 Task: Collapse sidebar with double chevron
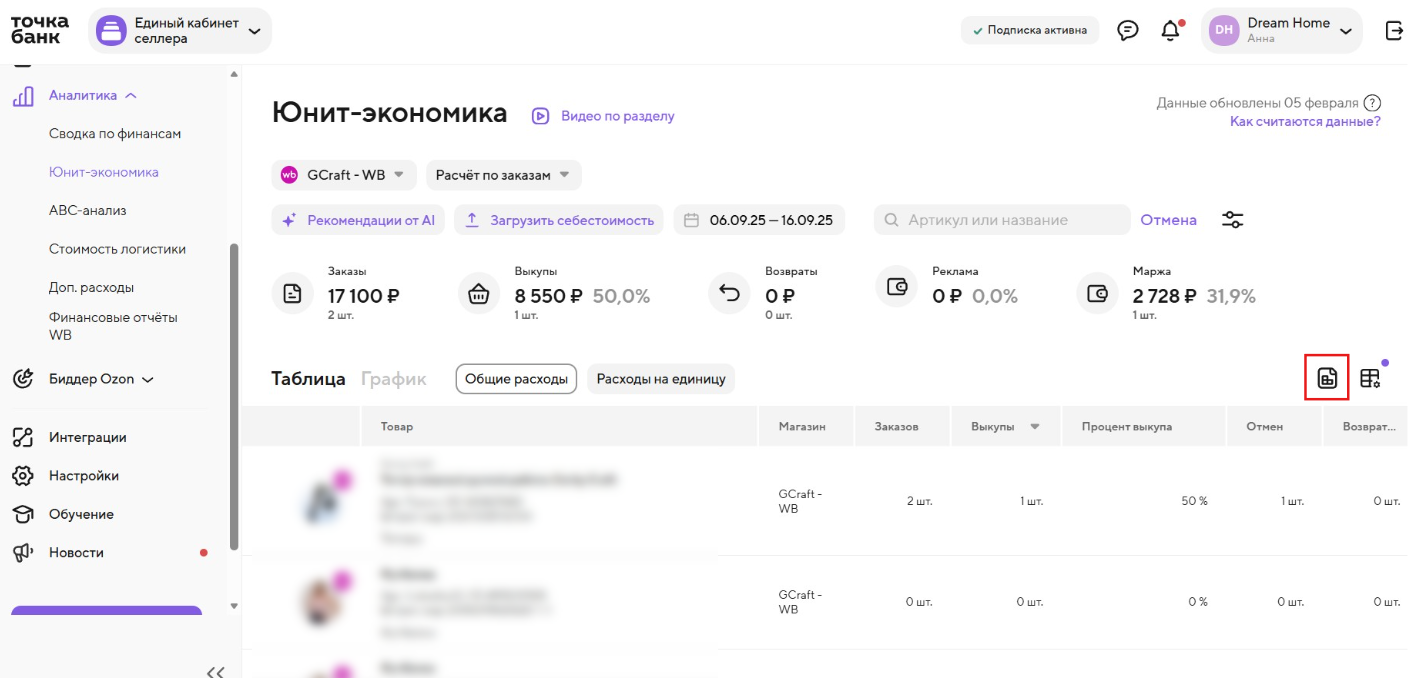pyautogui.click(x=215, y=672)
